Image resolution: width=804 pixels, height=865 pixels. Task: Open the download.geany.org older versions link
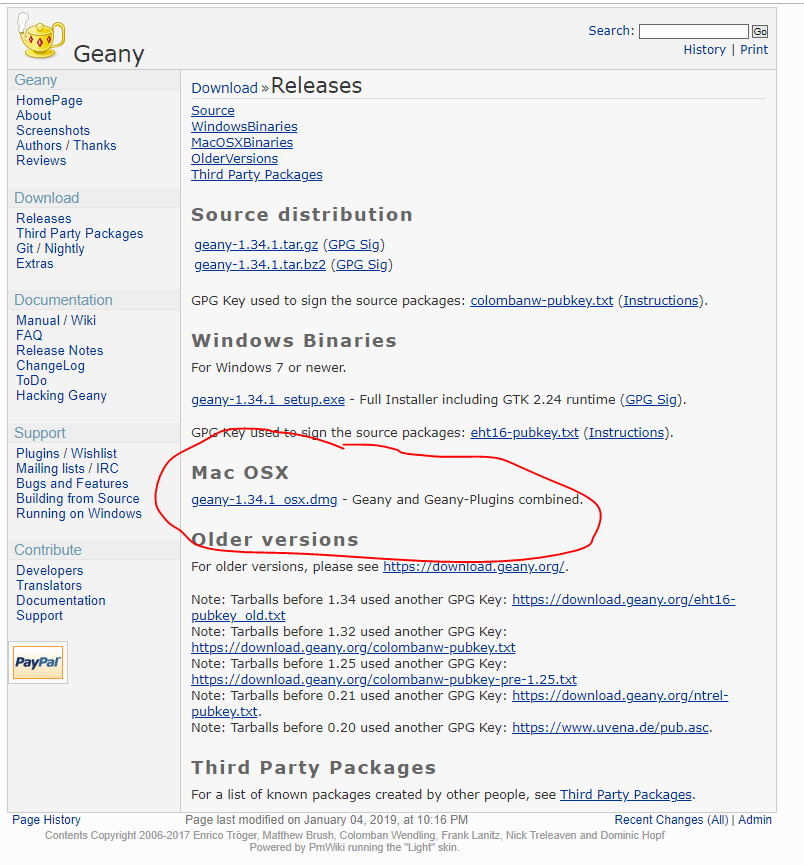(473, 567)
